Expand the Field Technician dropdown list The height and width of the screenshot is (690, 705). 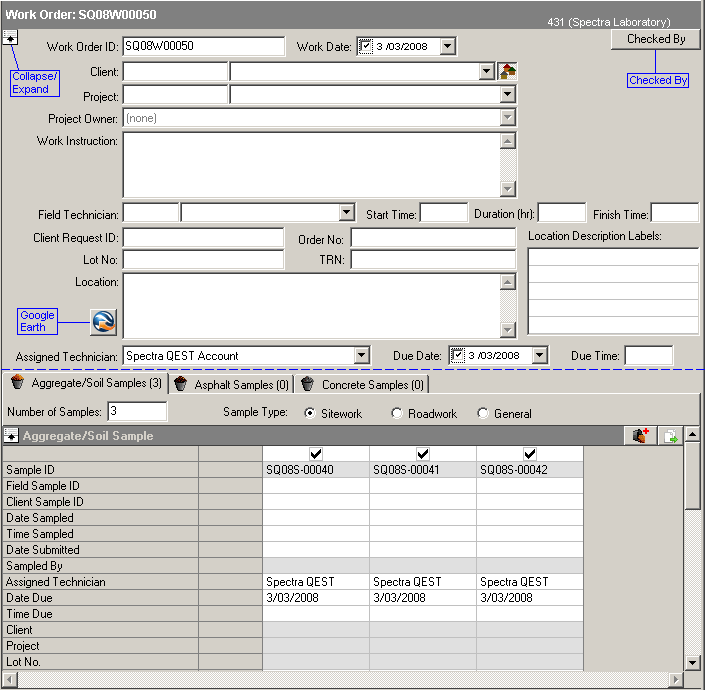347,213
